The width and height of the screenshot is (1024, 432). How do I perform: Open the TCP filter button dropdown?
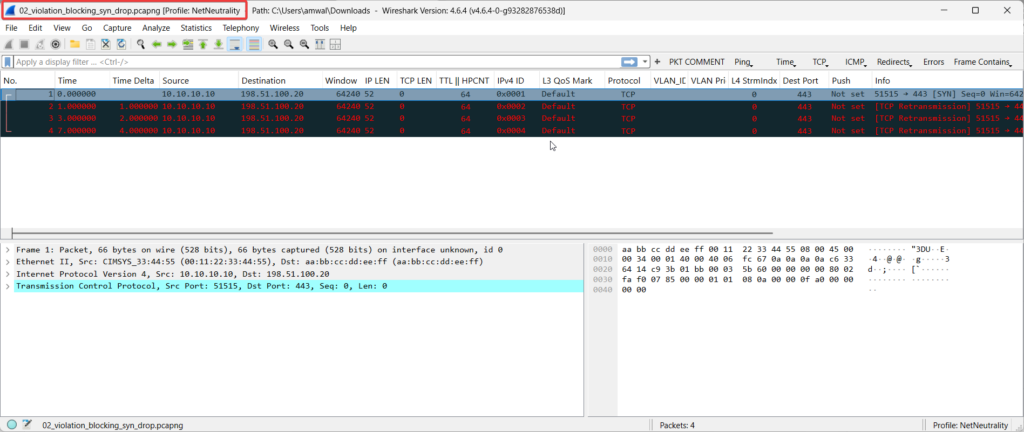[822, 62]
